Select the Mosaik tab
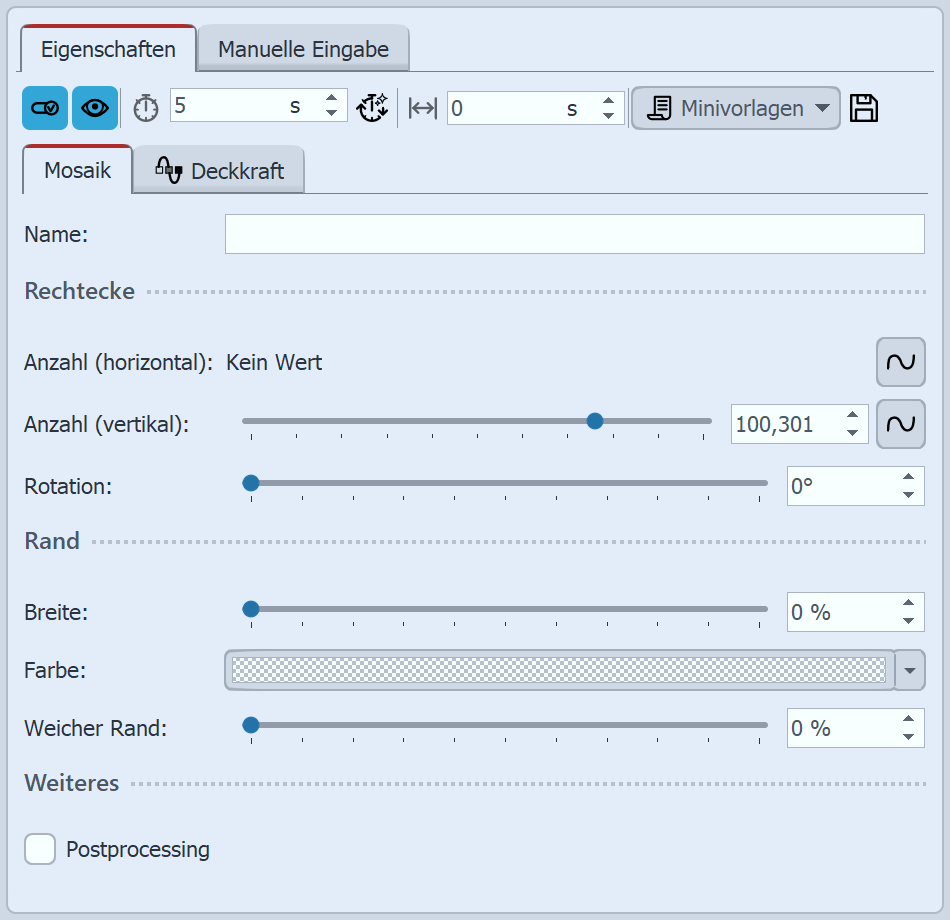This screenshot has width=950, height=920. (x=76, y=171)
